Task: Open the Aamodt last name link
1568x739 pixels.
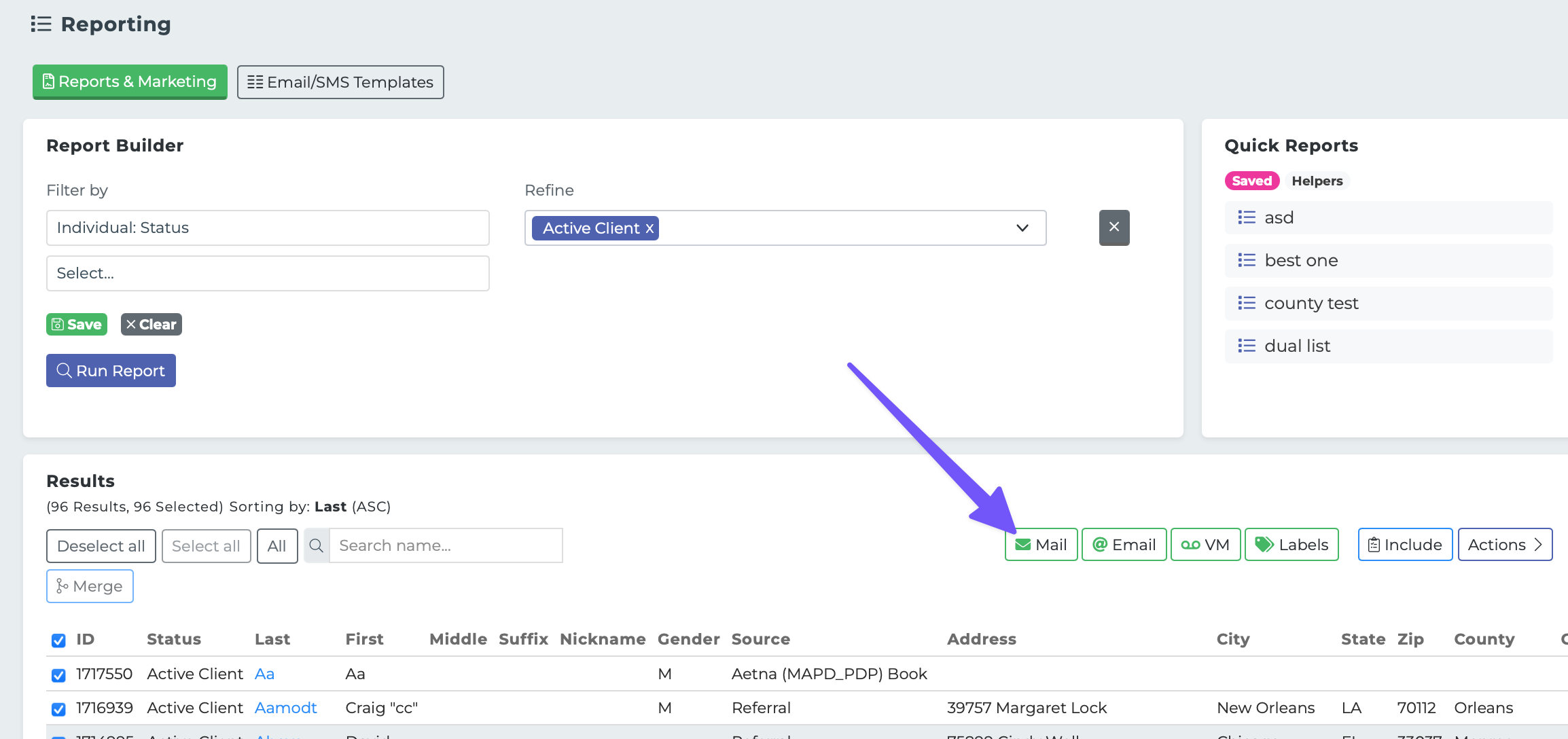Action: pos(285,708)
